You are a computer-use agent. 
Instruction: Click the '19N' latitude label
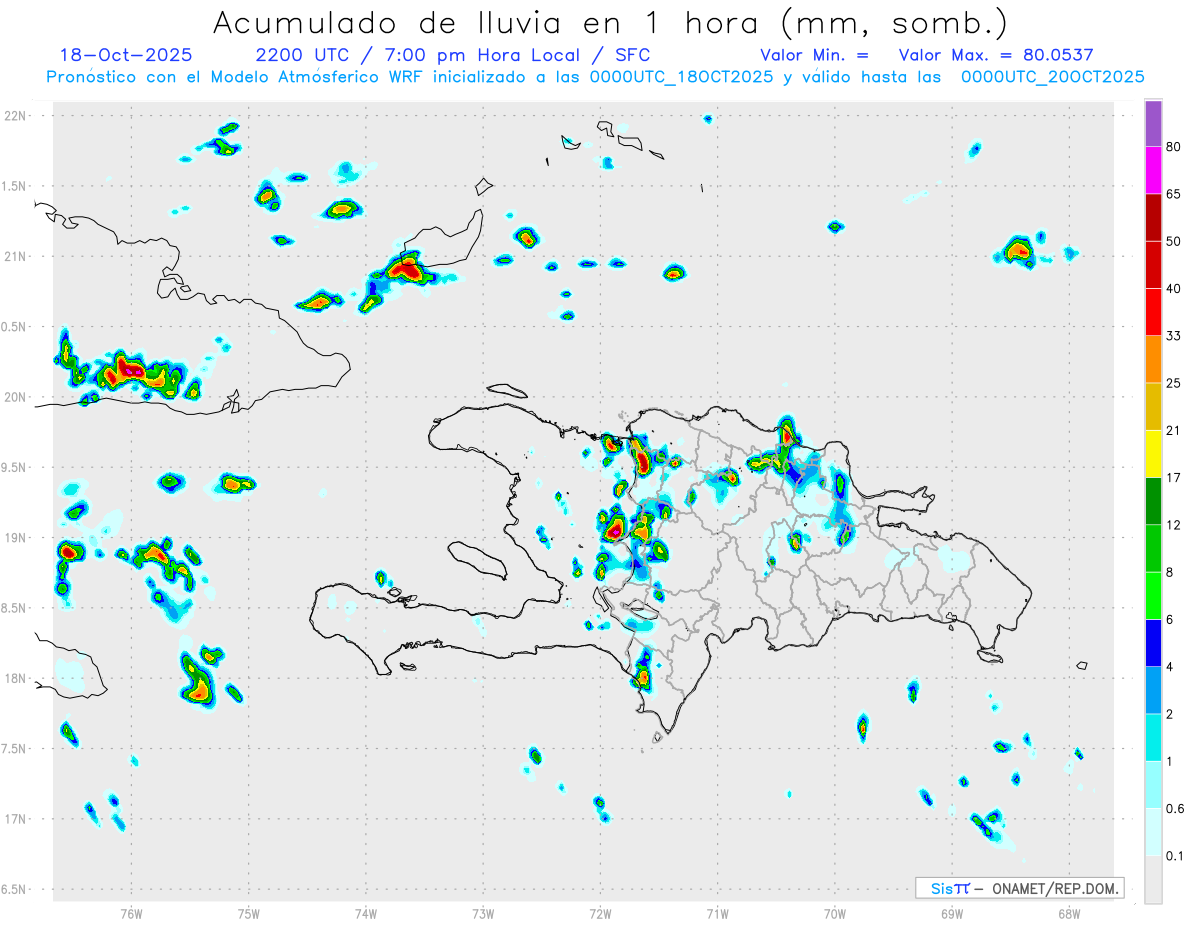tap(16, 538)
